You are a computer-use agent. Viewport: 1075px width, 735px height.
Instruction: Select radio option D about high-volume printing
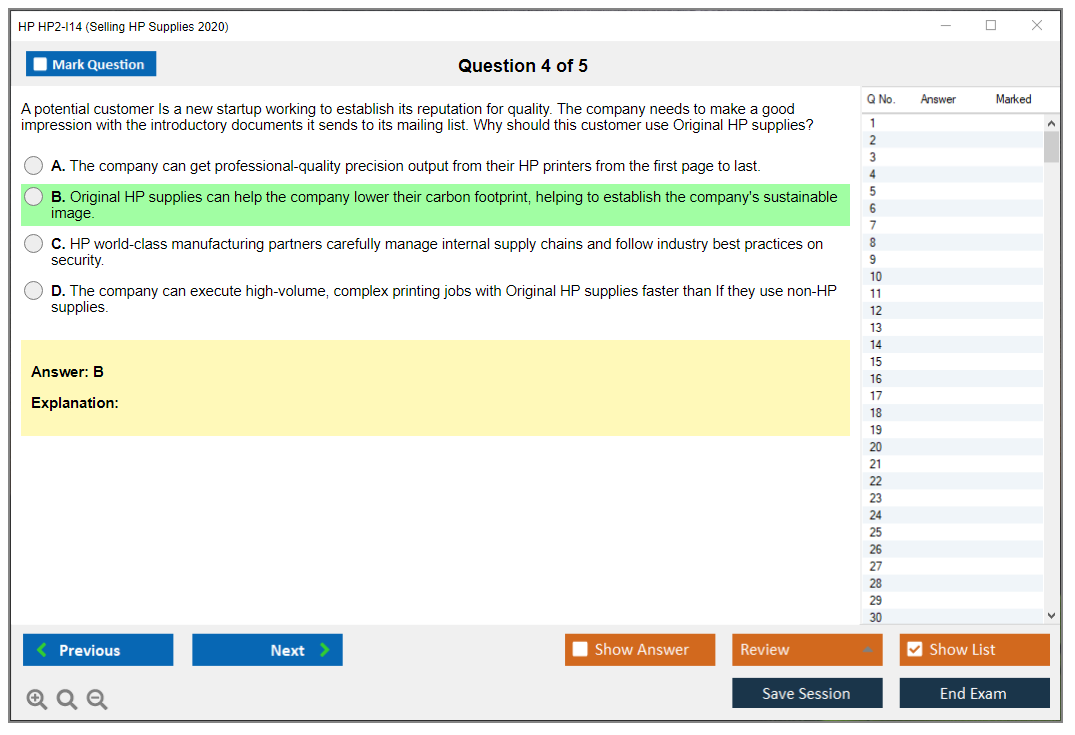coord(34,291)
